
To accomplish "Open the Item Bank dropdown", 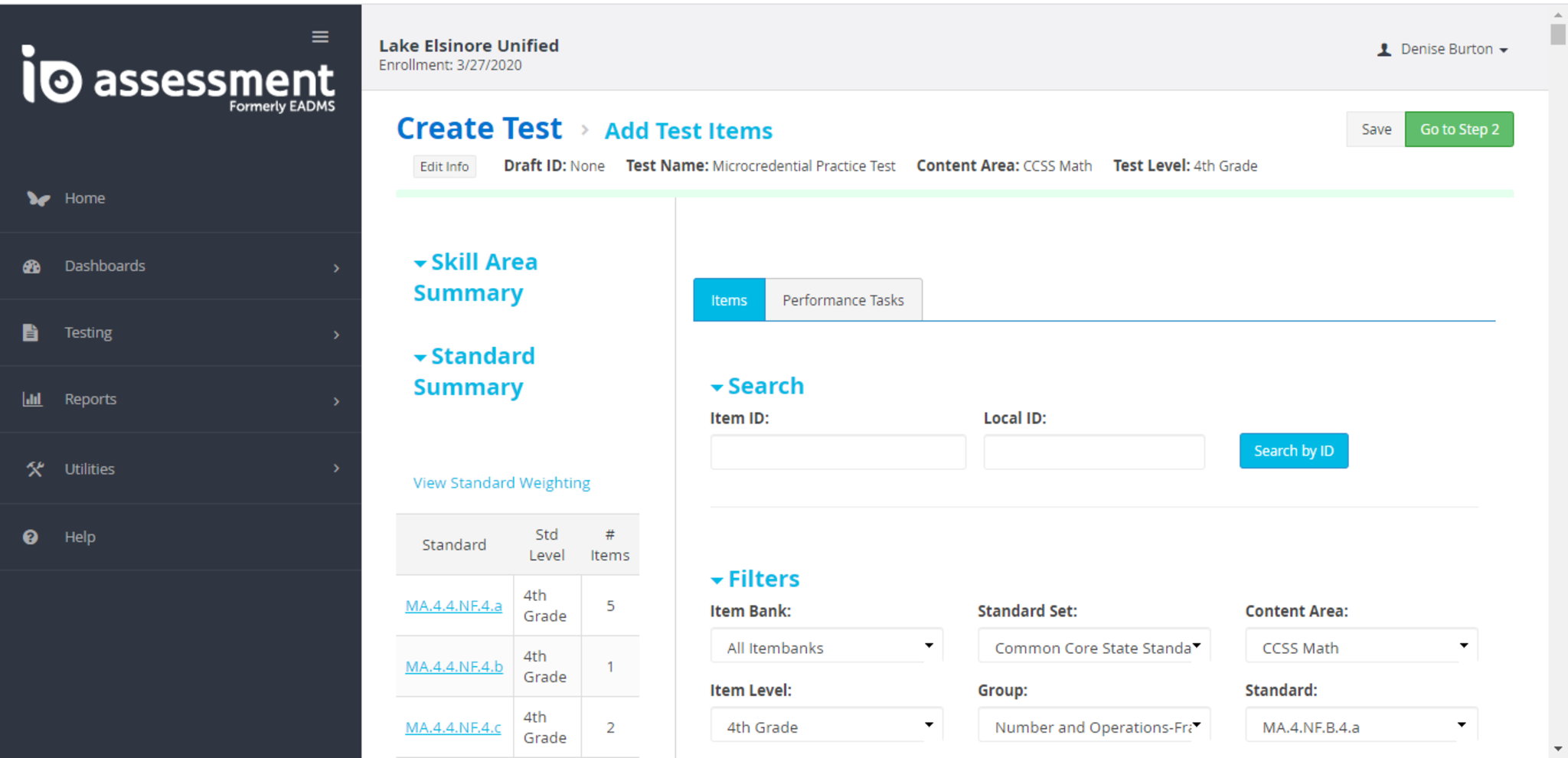I will pos(827,648).
